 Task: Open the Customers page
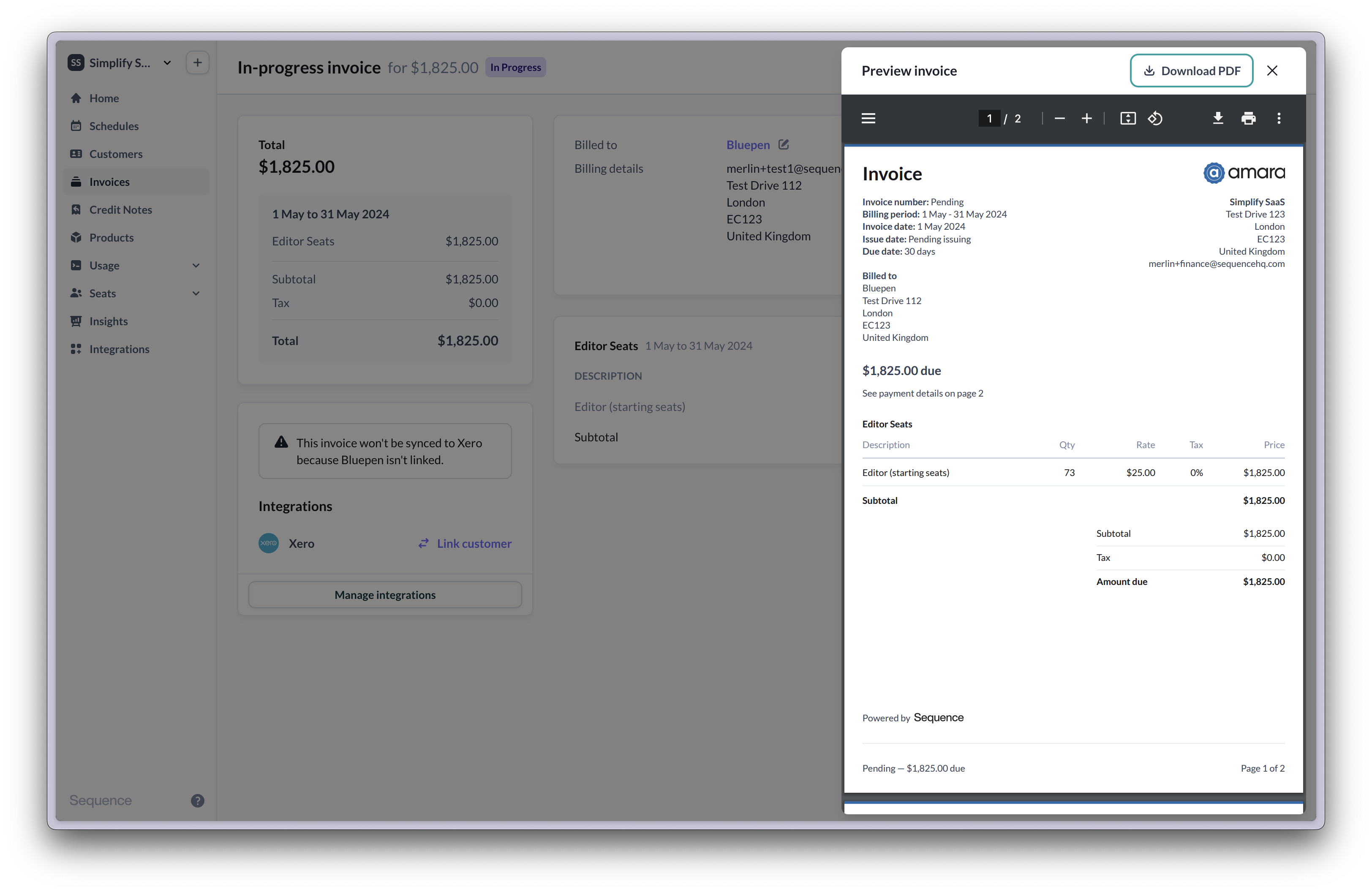[x=115, y=154]
